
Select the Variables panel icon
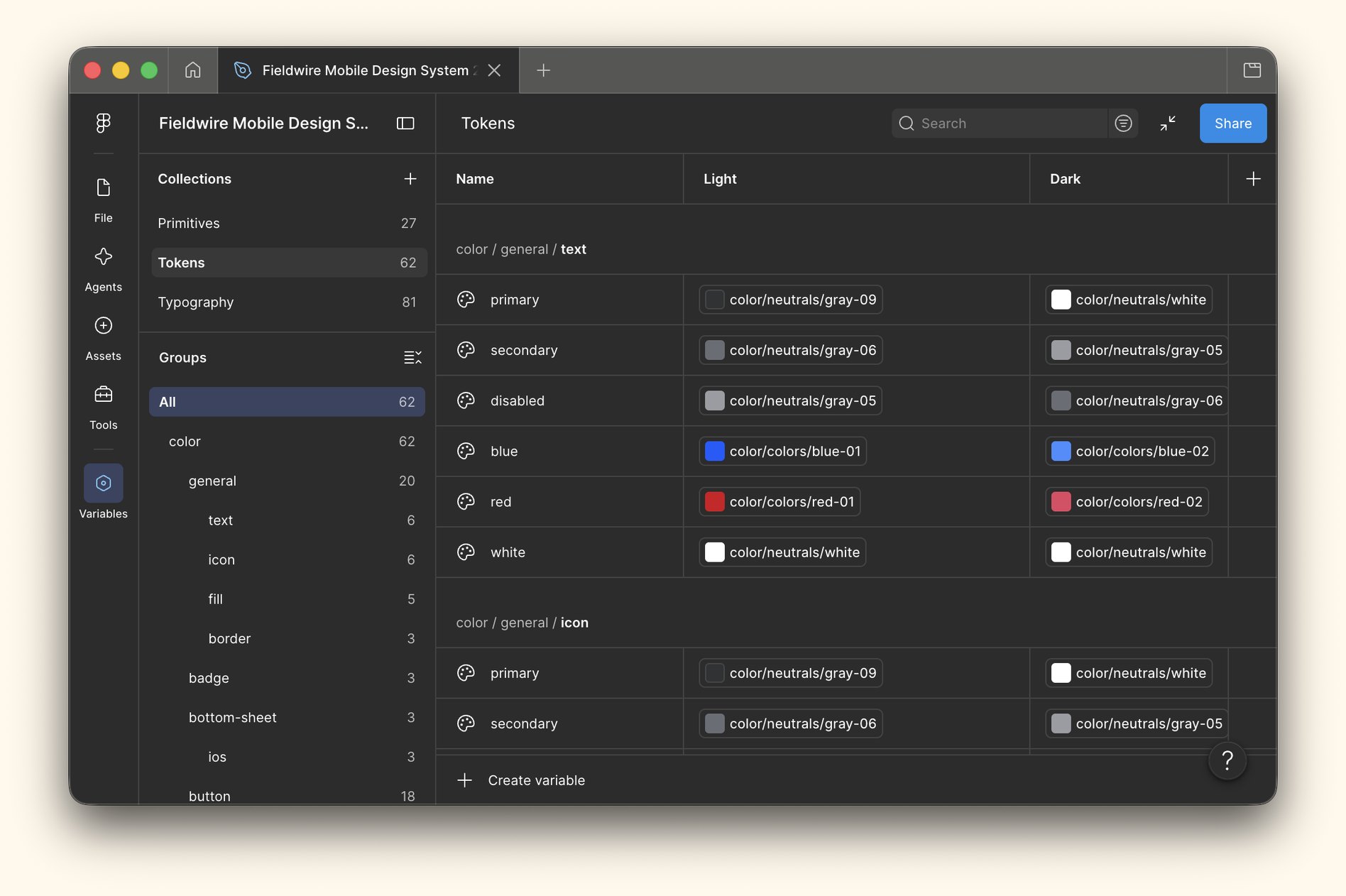click(x=104, y=483)
